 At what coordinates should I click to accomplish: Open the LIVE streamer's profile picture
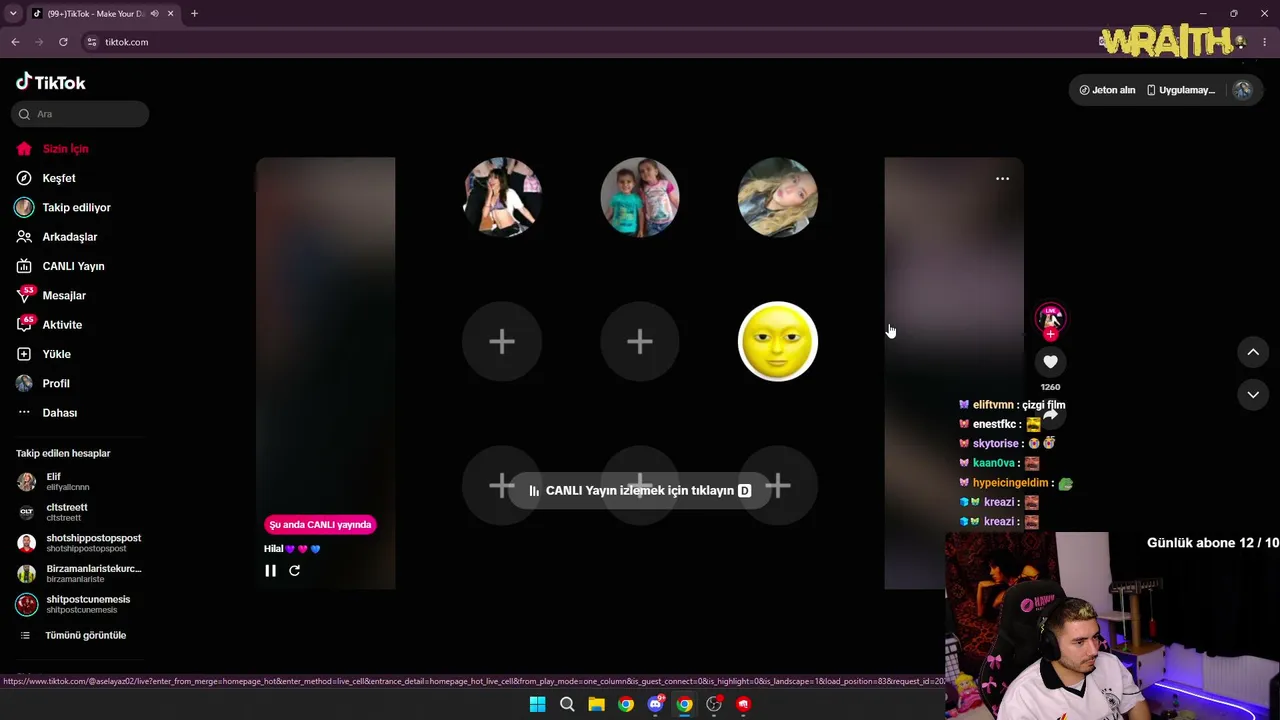click(1050, 318)
